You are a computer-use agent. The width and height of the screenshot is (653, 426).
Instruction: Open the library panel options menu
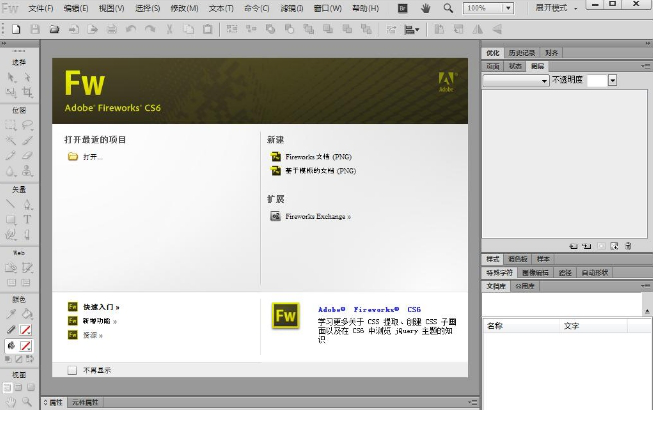[x=646, y=286]
